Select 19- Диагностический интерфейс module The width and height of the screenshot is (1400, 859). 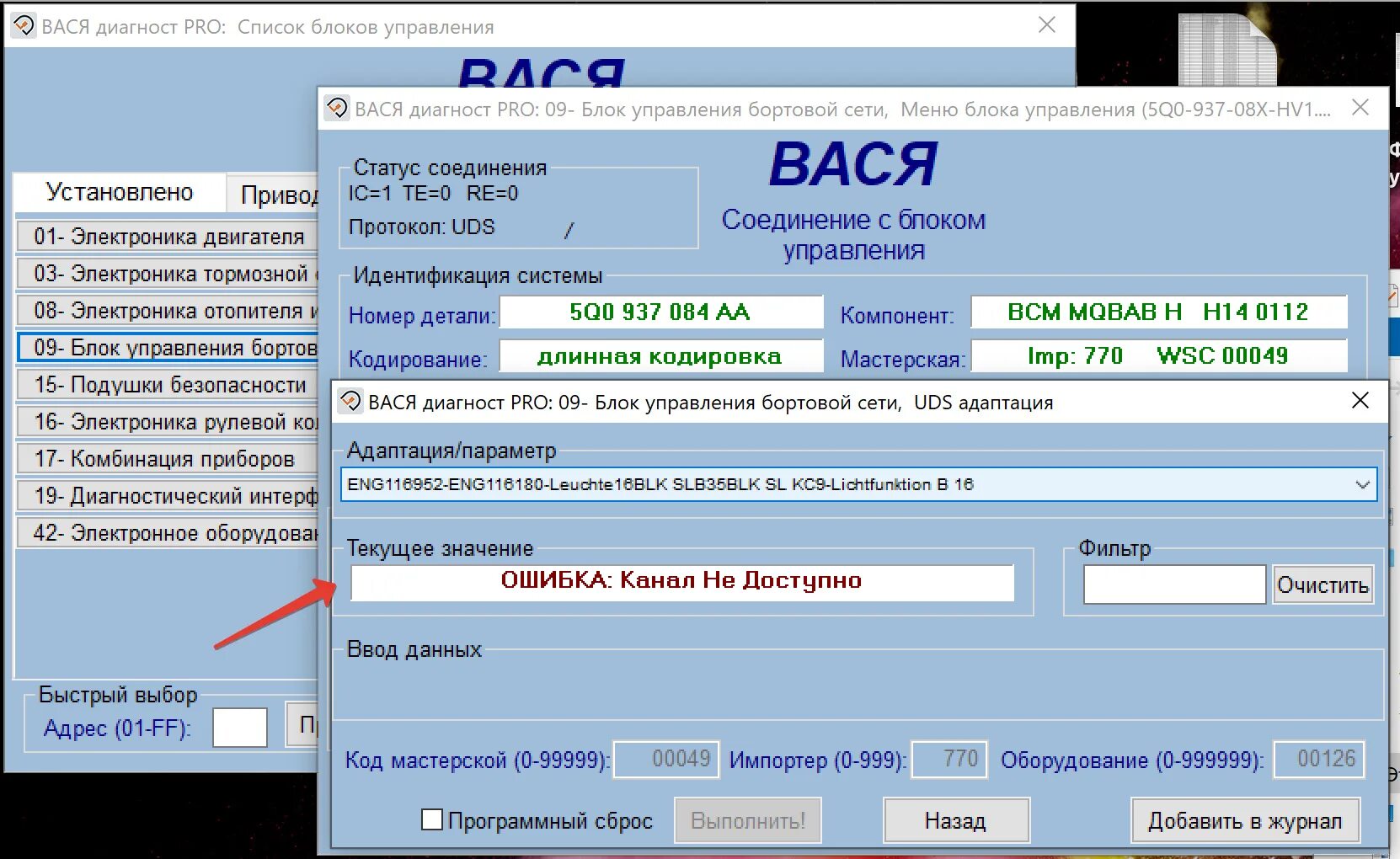point(167,496)
